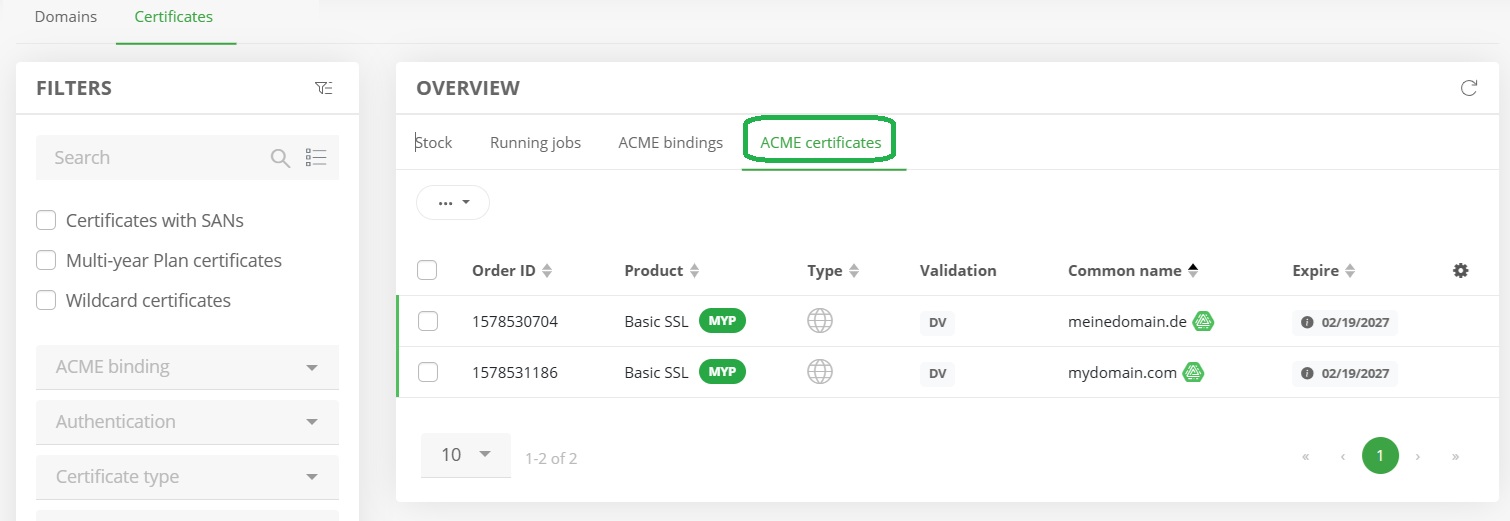Image resolution: width=1510 pixels, height=521 pixels.
Task: Go to last page of results
Action: [x=1455, y=457]
